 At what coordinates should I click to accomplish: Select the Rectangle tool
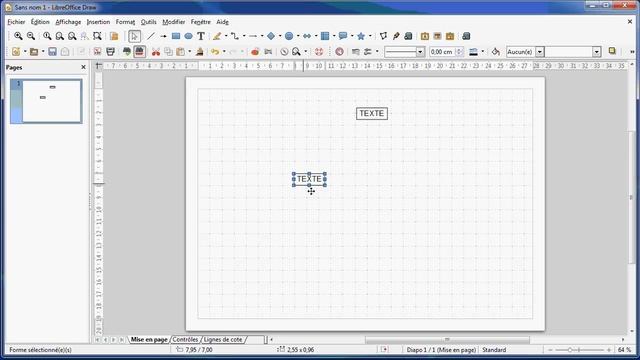(x=176, y=36)
